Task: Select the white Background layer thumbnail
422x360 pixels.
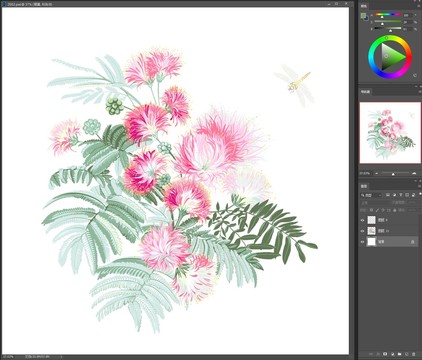Action: point(371,242)
